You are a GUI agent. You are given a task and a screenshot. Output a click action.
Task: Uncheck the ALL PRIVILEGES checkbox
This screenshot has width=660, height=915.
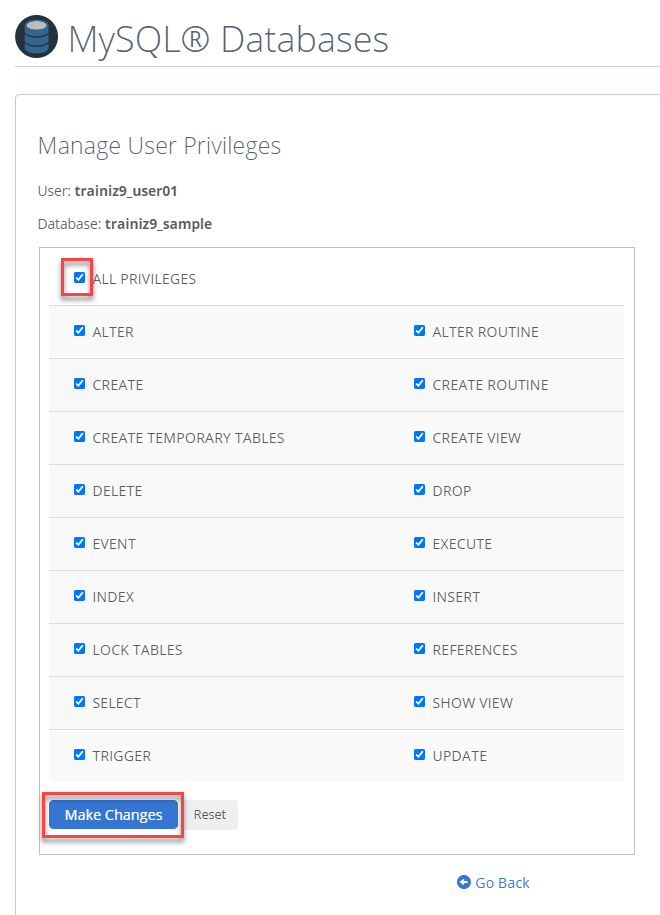click(78, 277)
